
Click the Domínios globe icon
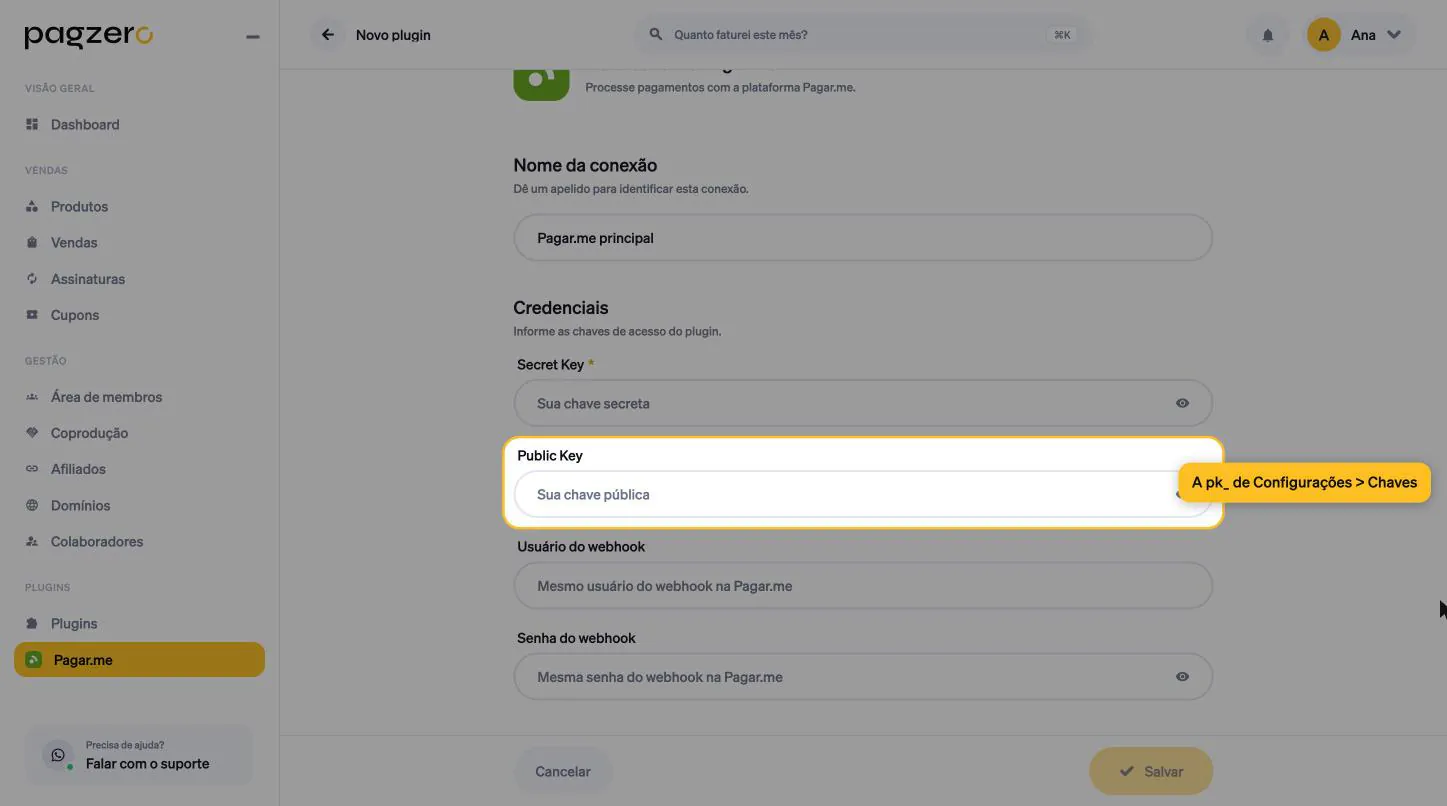click(x=32, y=505)
